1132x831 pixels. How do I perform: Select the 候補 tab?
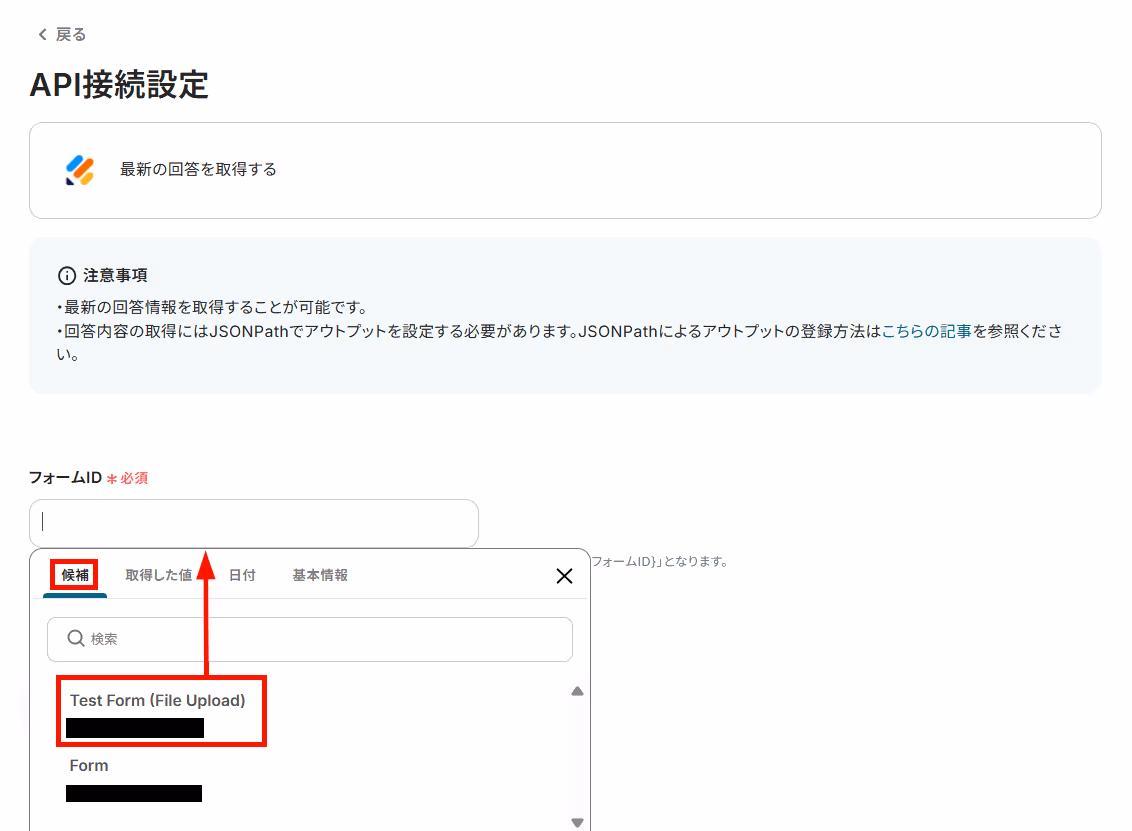[75, 575]
